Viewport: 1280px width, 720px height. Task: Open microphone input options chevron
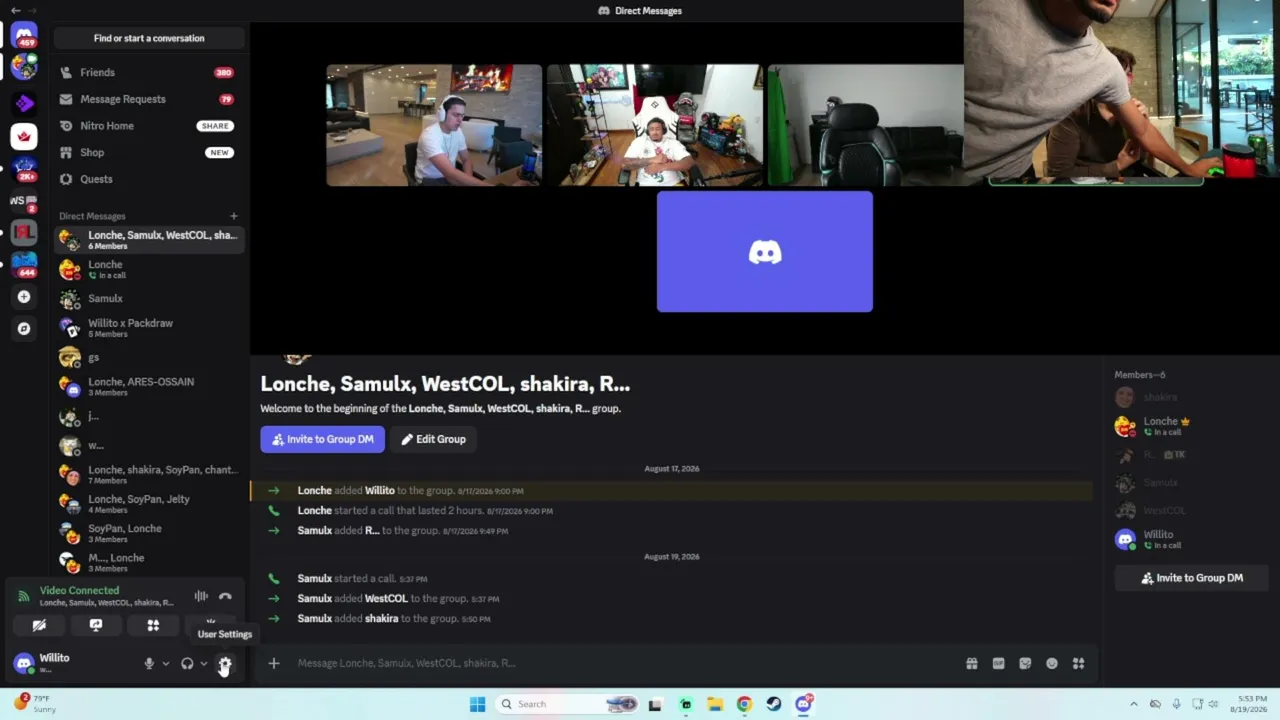coord(165,664)
